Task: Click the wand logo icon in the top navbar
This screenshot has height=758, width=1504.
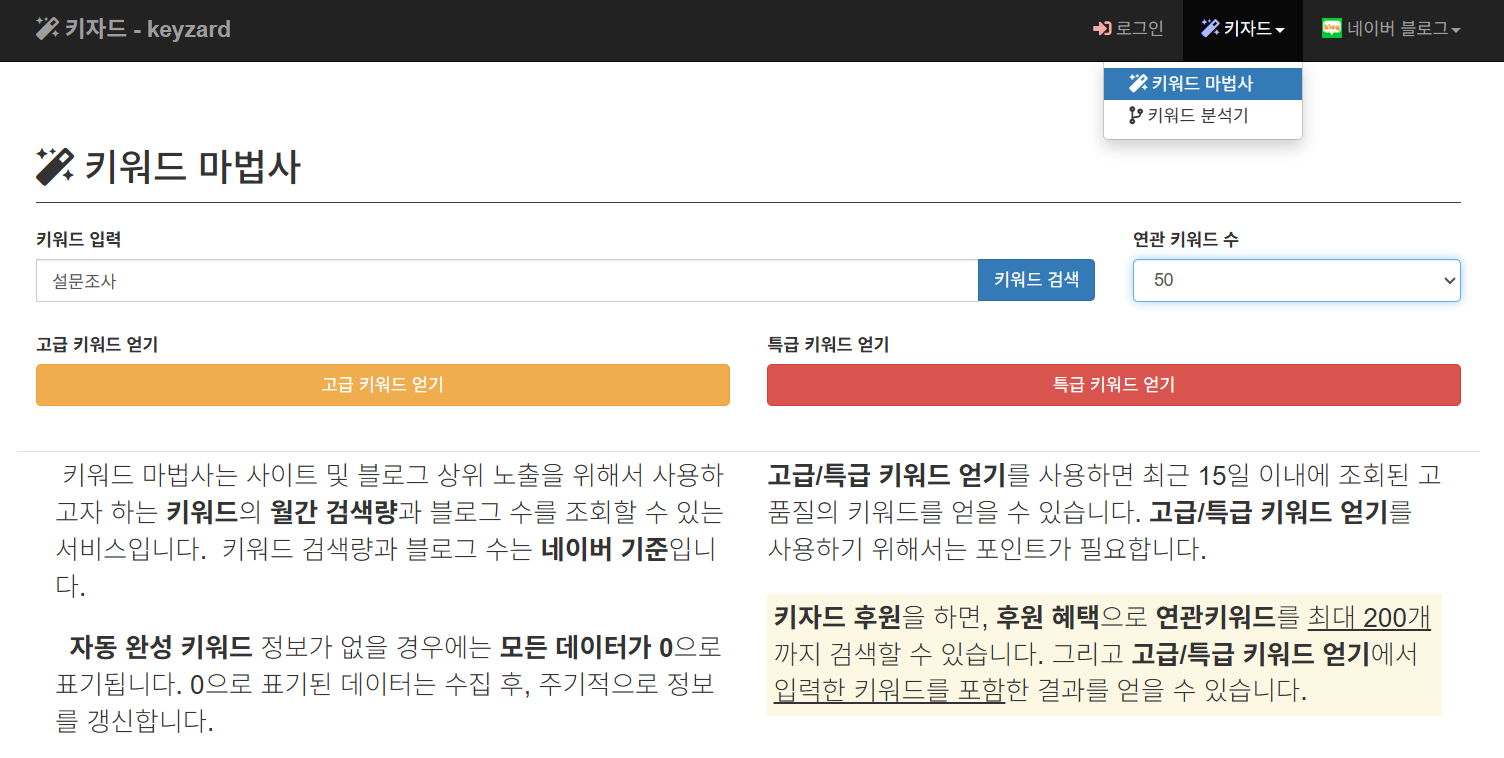Action: pyautogui.click(x=45, y=29)
